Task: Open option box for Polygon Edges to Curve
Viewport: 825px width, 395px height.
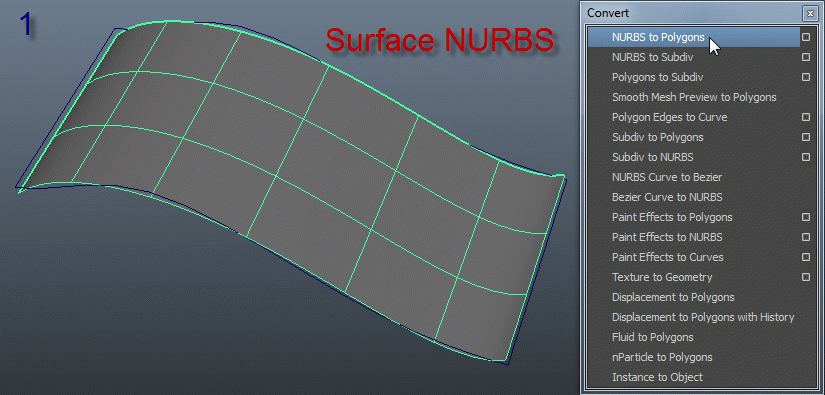Action: click(806, 117)
